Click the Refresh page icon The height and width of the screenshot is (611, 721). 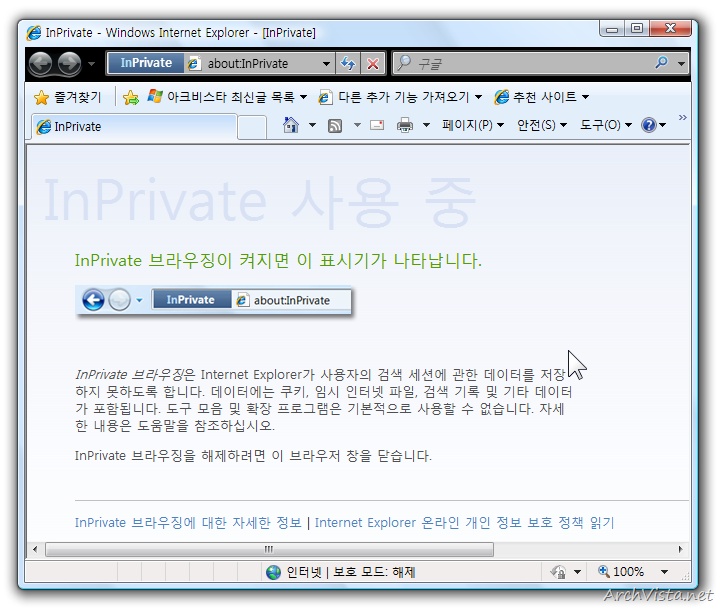348,63
